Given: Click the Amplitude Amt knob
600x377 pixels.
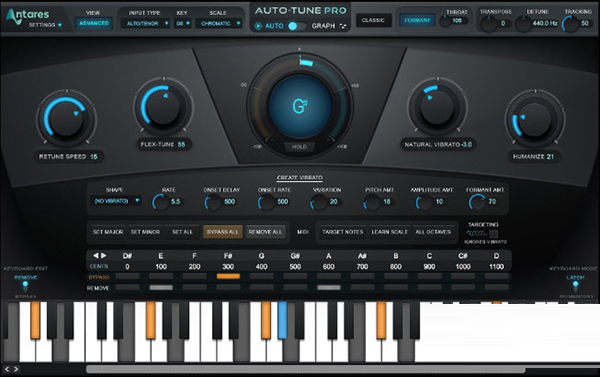Looking at the screenshot, I should (424, 202).
